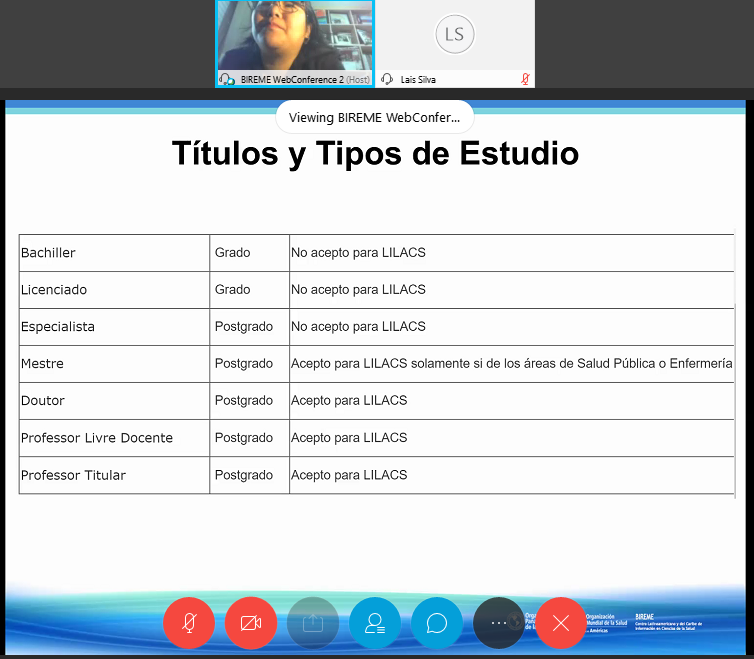Click Acepto para LILACS in Professor Livre Docente row
The image size is (754, 659).
pyautogui.click(x=349, y=438)
